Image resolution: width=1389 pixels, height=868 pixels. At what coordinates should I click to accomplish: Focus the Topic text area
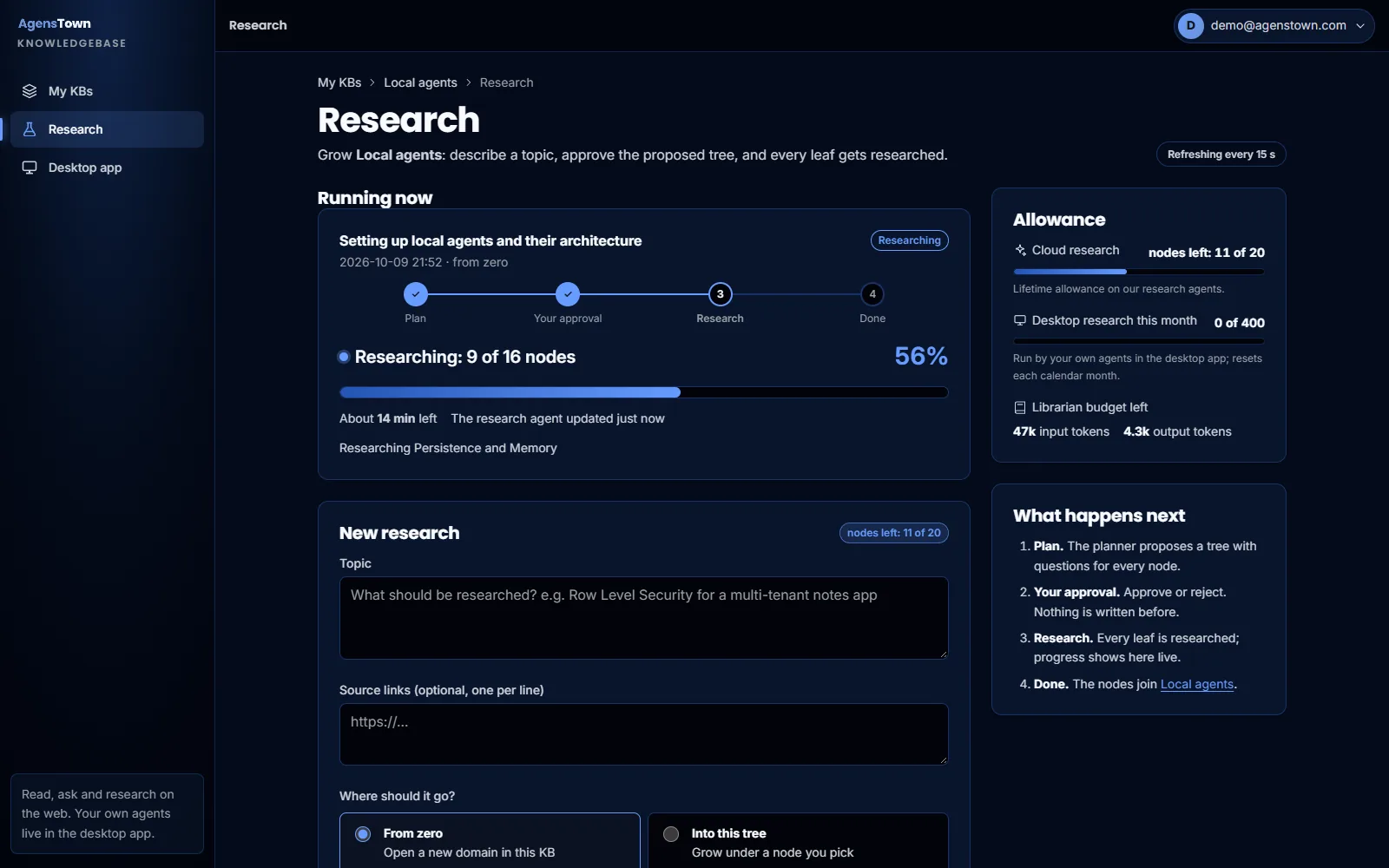click(643, 618)
